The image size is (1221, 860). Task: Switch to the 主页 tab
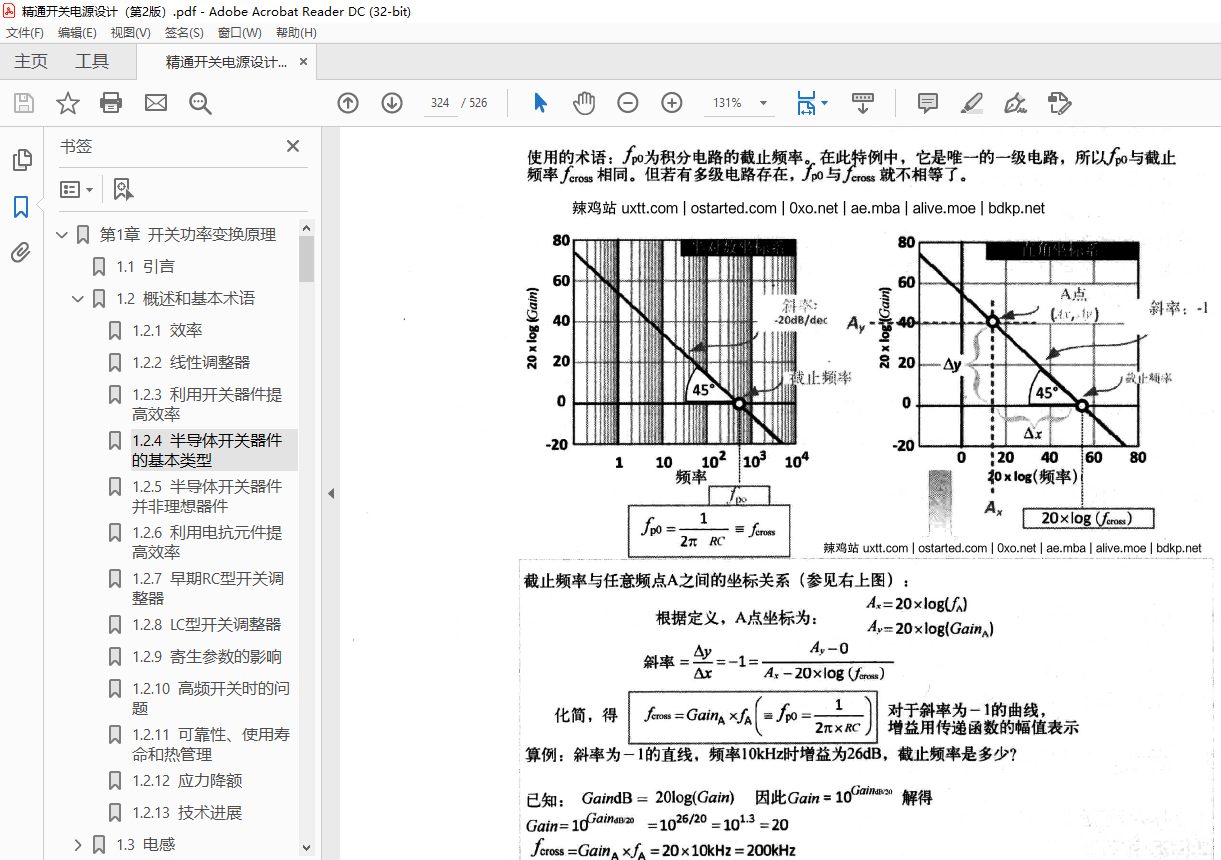[31, 61]
